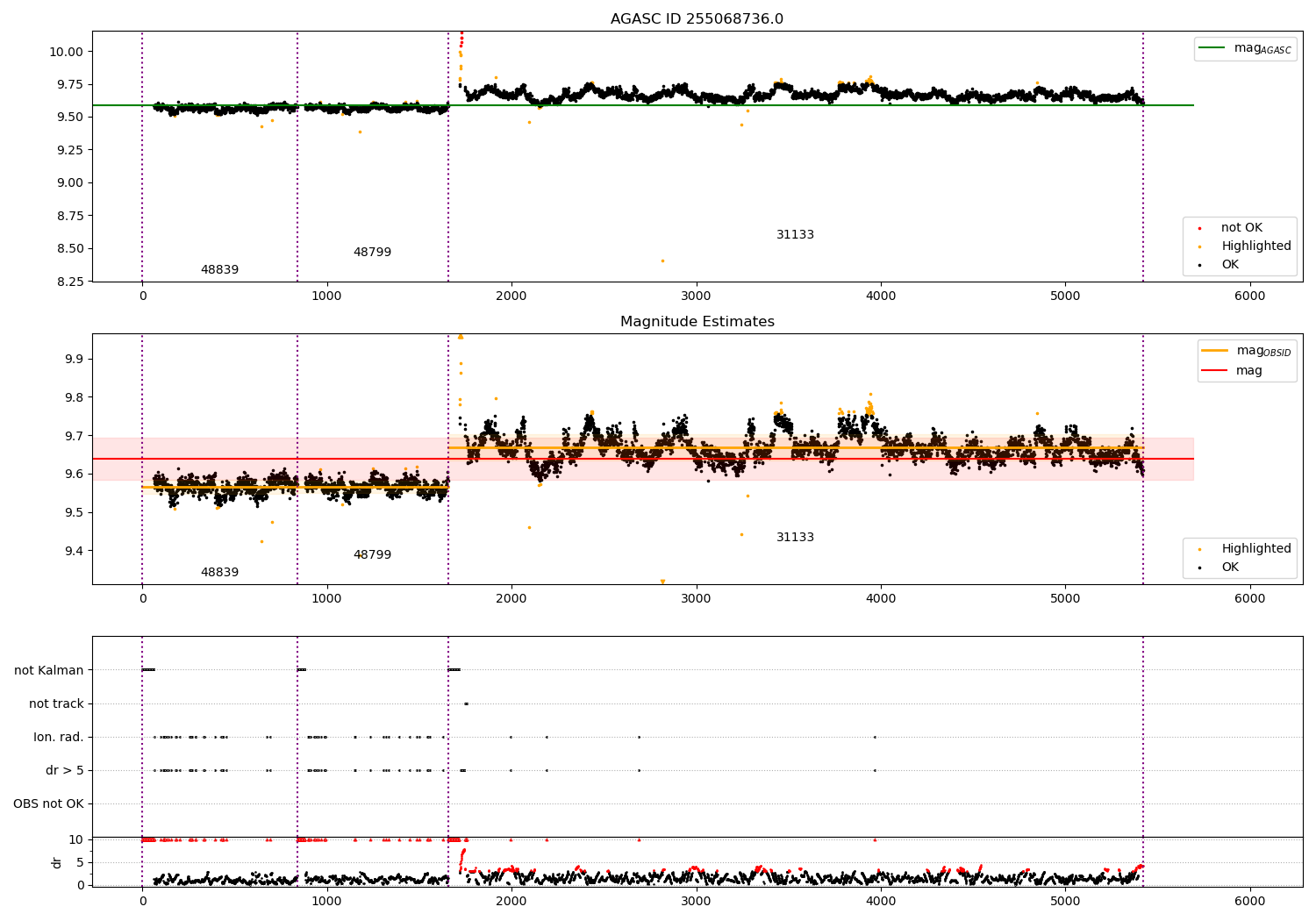Click the '10' tick on the dr axis
The width and height of the screenshot is (1316, 921).
(x=76, y=839)
